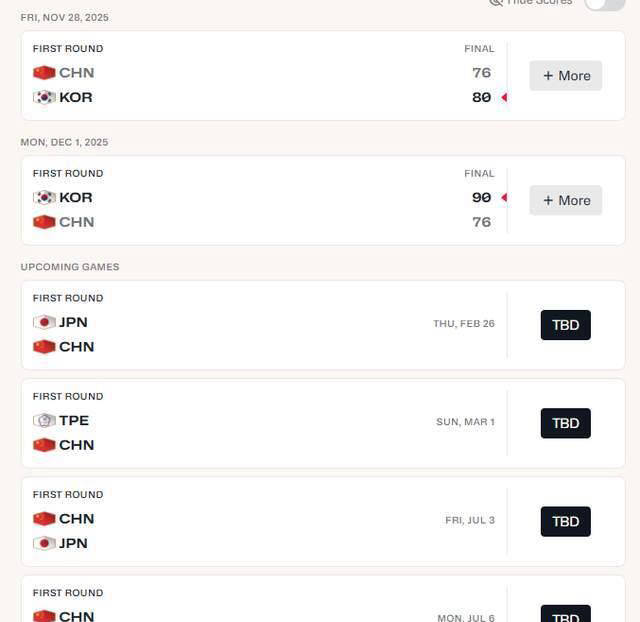Click China flag in Dec 1 game
This screenshot has width=640, height=622.
(44, 222)
